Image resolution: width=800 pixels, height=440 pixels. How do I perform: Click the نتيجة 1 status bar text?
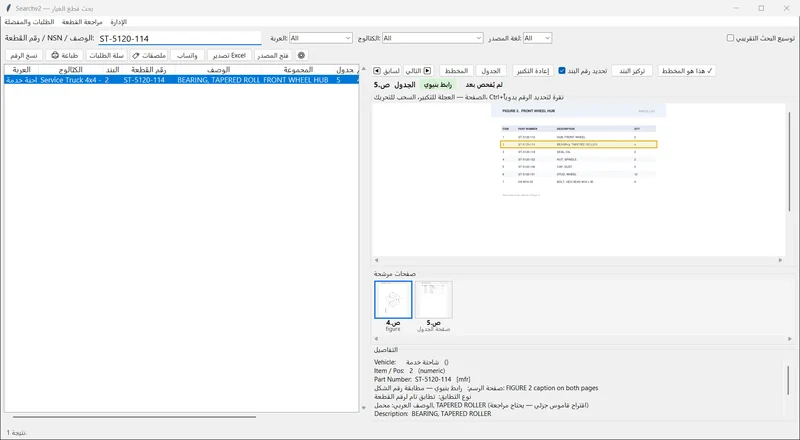[17, 432]
